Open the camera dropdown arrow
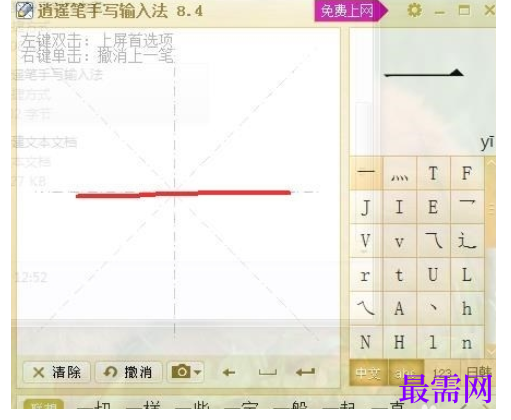Screen dimensions: 511x420 click(198, 372)
